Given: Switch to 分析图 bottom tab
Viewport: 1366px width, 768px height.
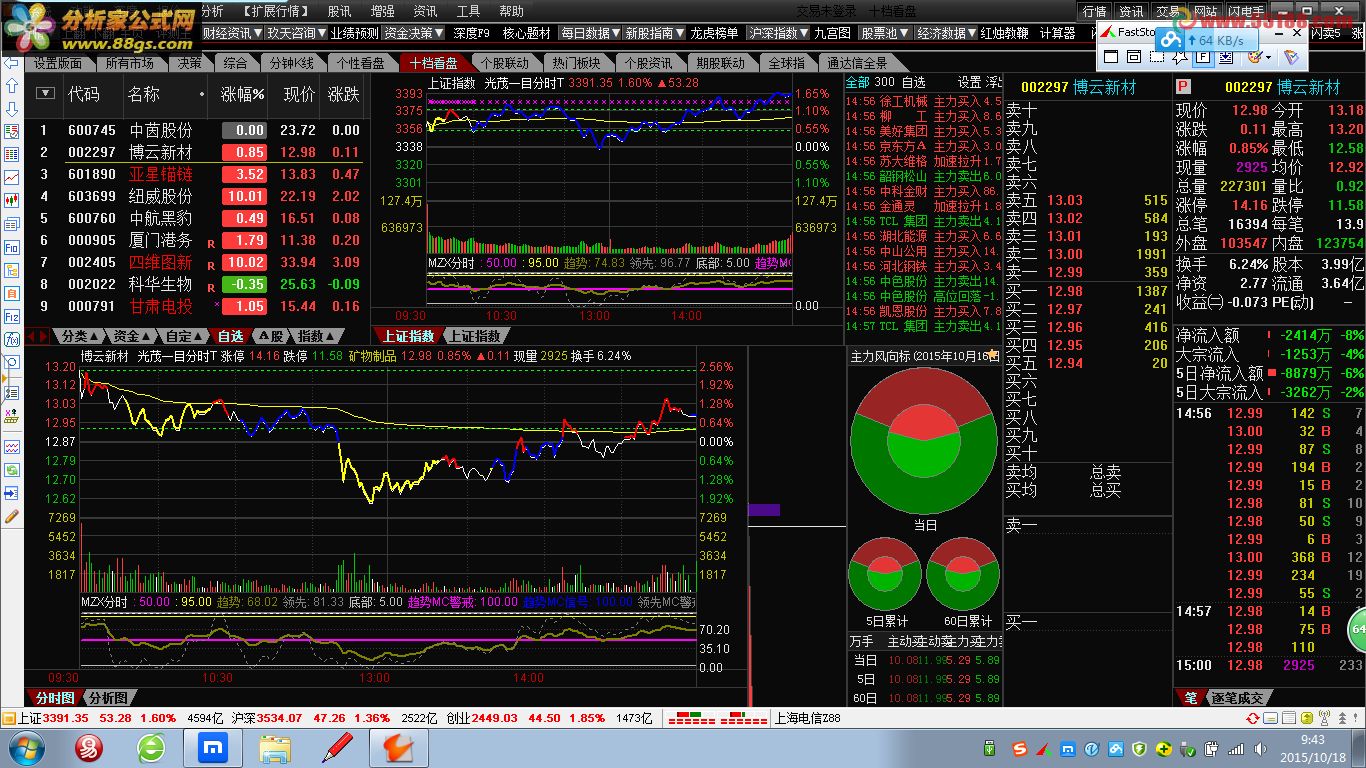Looking at the screenshot, I should click(x=107, y=698).
